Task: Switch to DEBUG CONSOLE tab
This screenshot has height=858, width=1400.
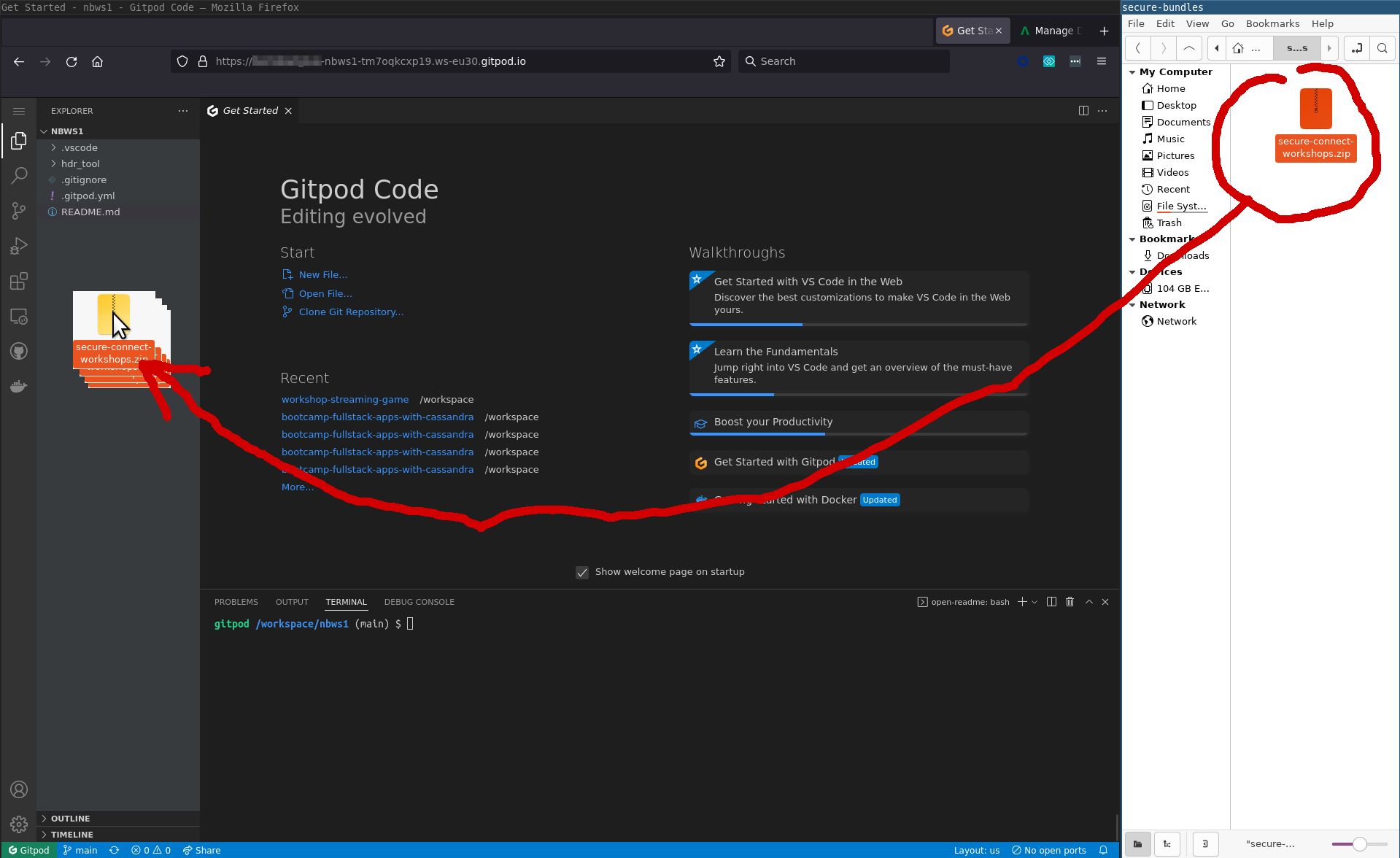Action: 419,602
